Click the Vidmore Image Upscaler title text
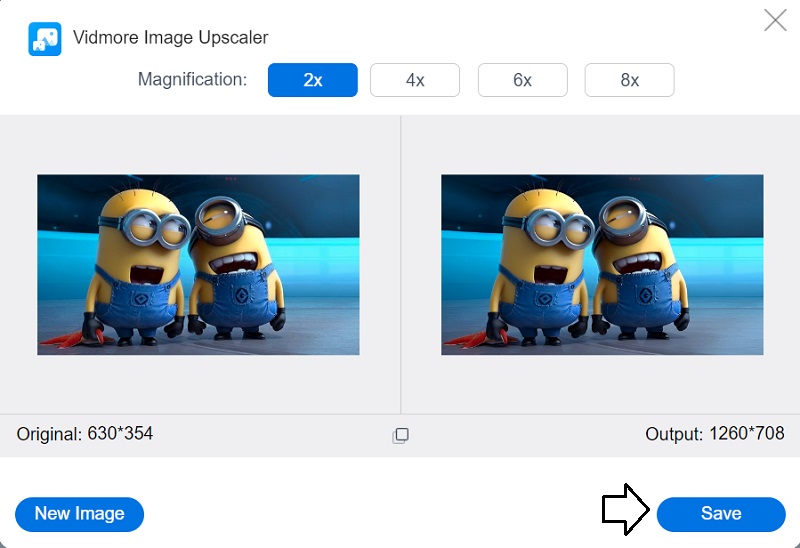This screenshot has height=548, width=800. (x=170, y=38)
